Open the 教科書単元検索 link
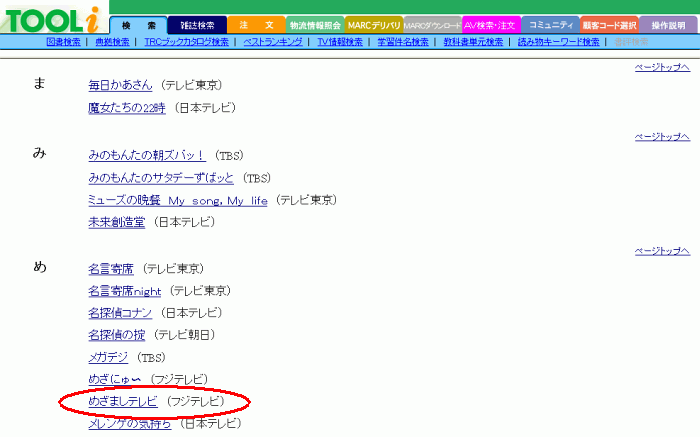 pyautogui.click(x=473, y=42)
